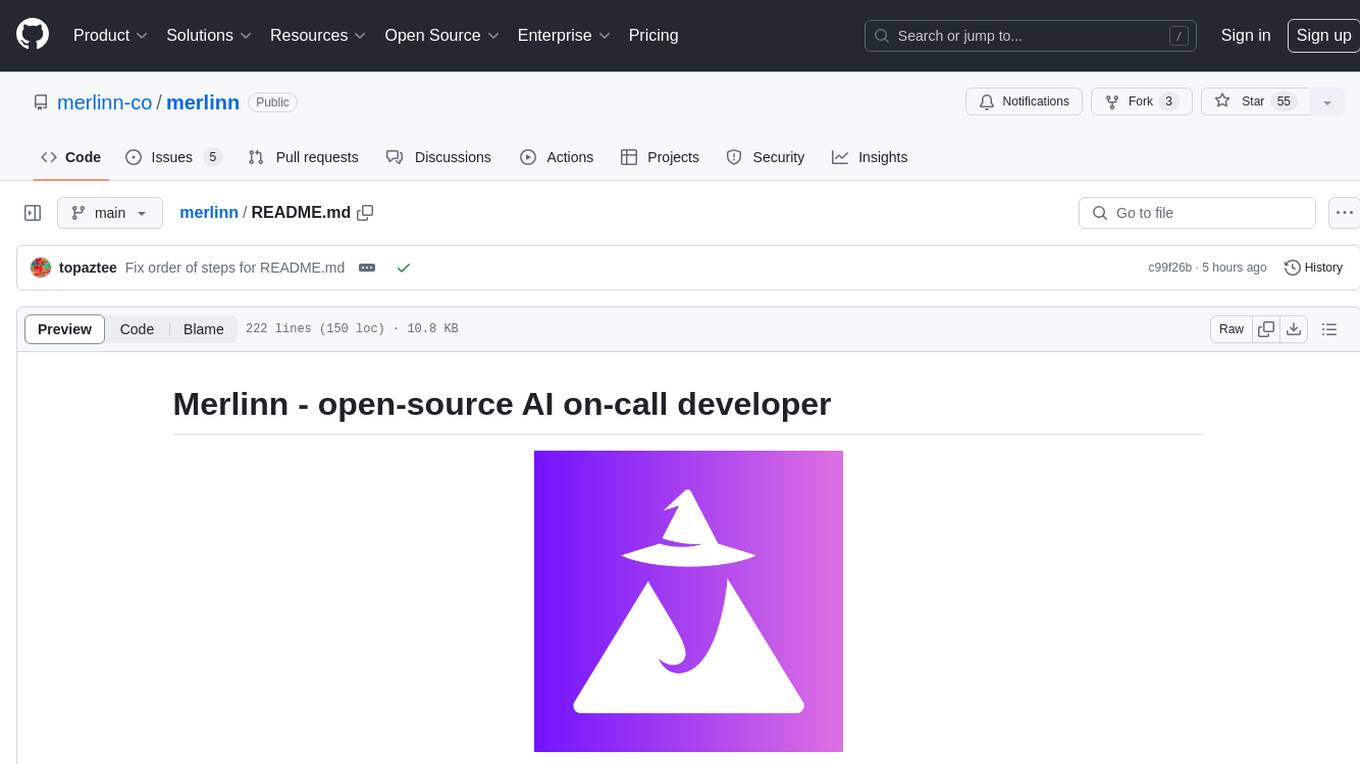Open the Actions tab
The height and width of the screenshot is (764, 1360).
(557, 157)
